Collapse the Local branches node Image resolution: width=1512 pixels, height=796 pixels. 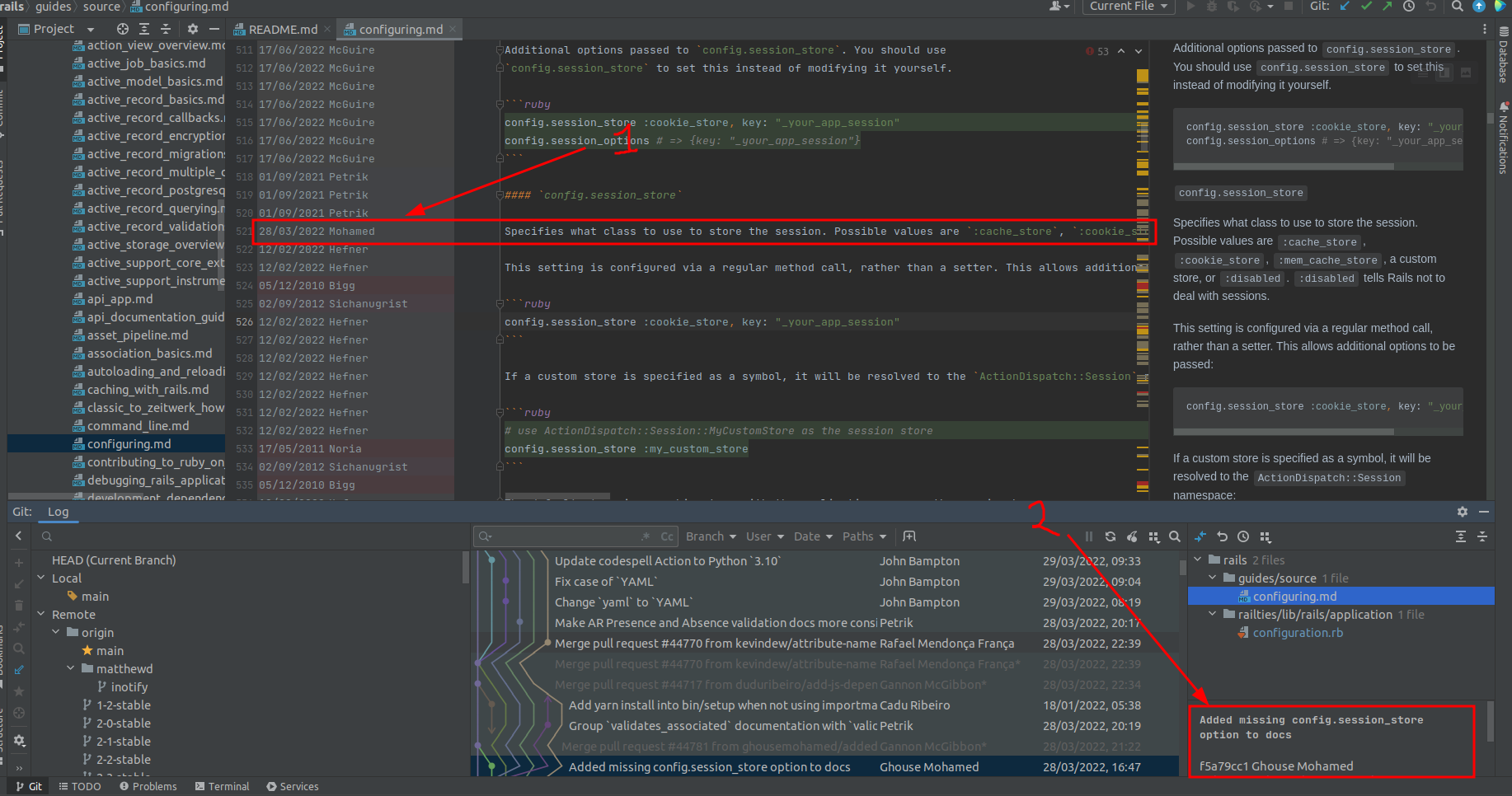pos(41,578)
